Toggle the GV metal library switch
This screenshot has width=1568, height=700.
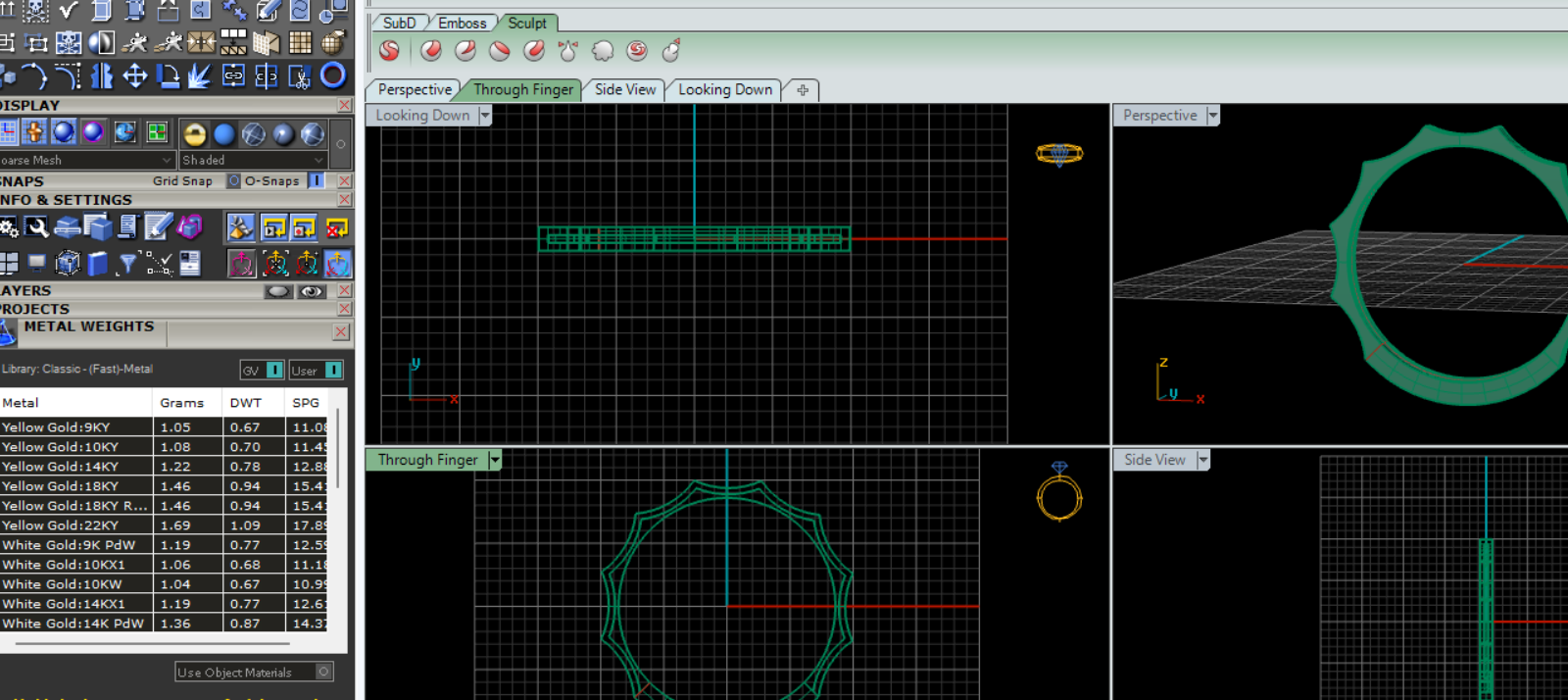(274, 370)
